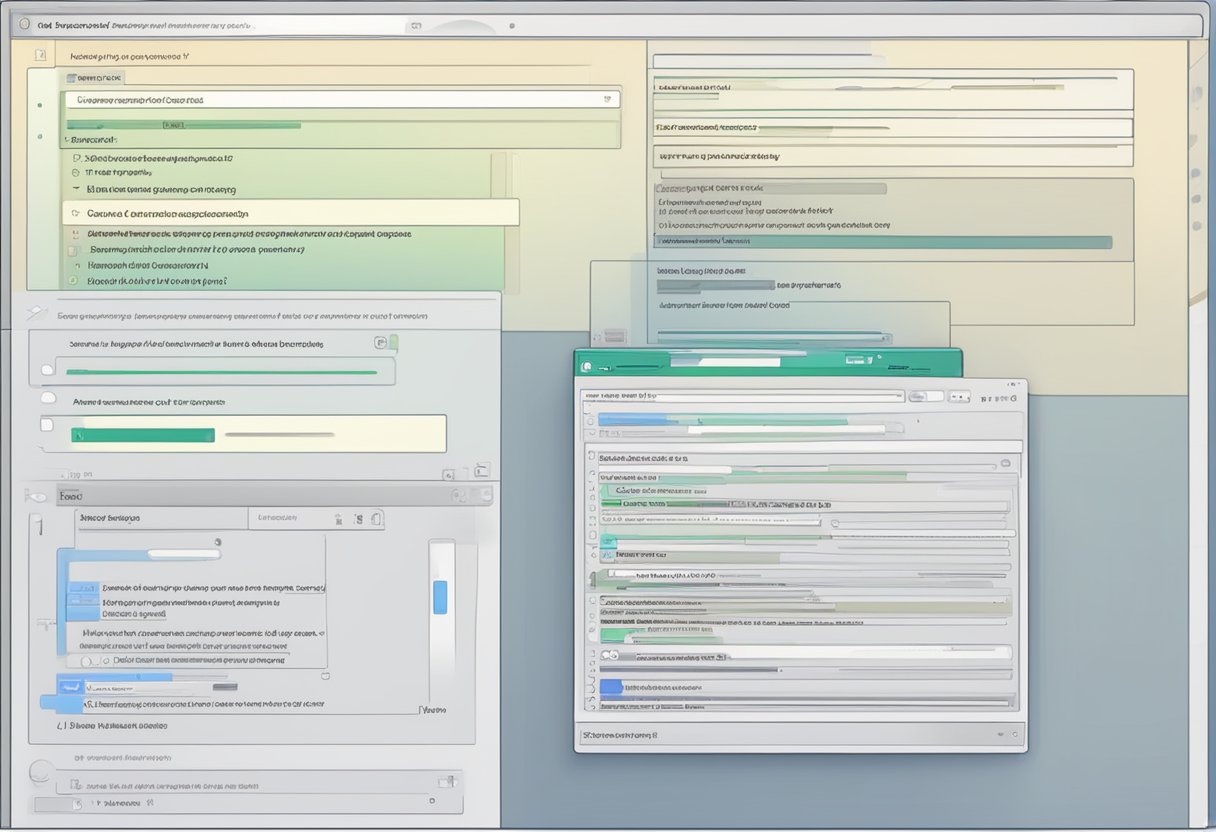Tick the checkbox left of the solid green progress bar
Viewport: 1216px width, 832px height.
click(46, 426)
